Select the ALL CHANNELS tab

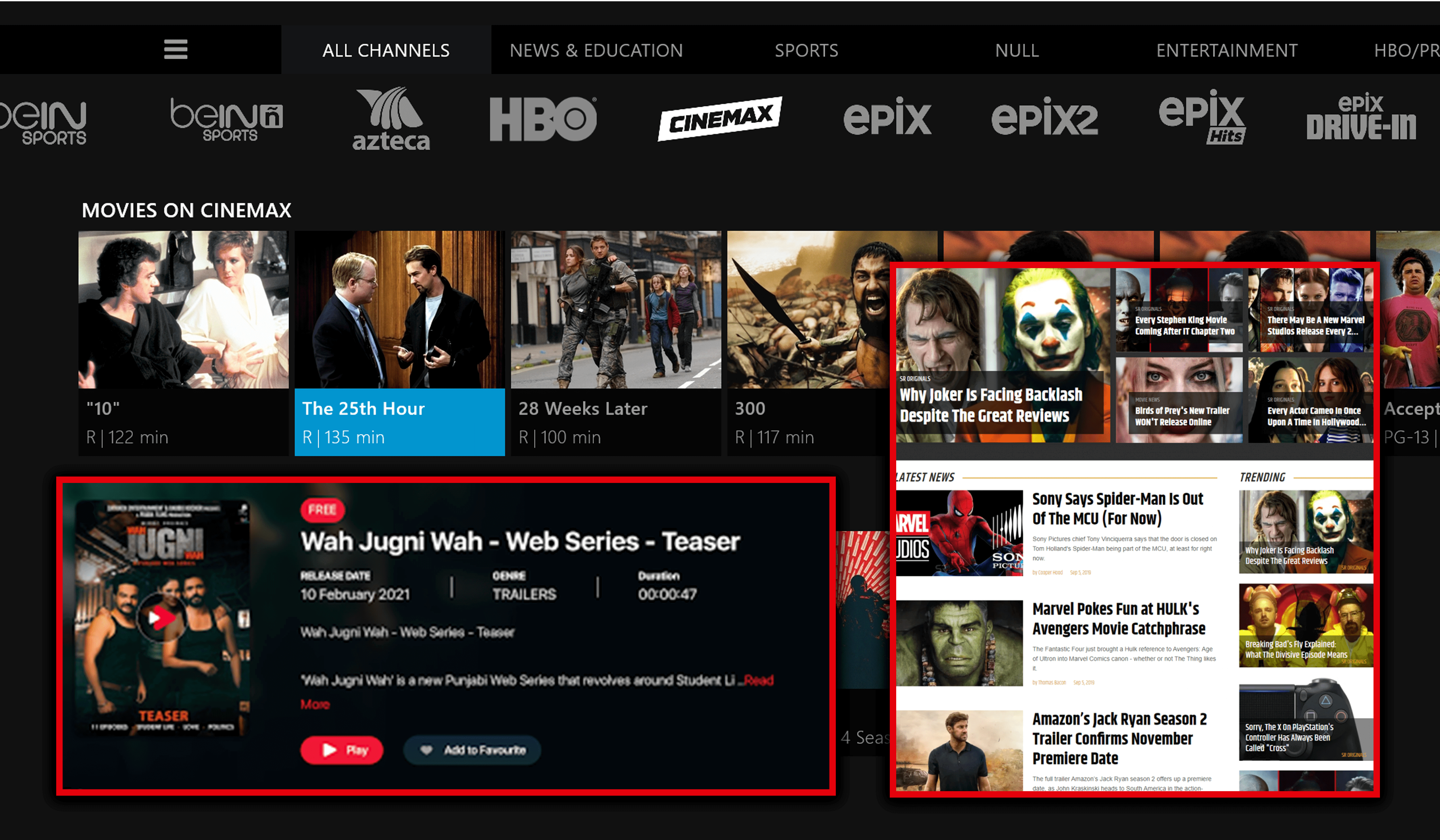[386, 50]
